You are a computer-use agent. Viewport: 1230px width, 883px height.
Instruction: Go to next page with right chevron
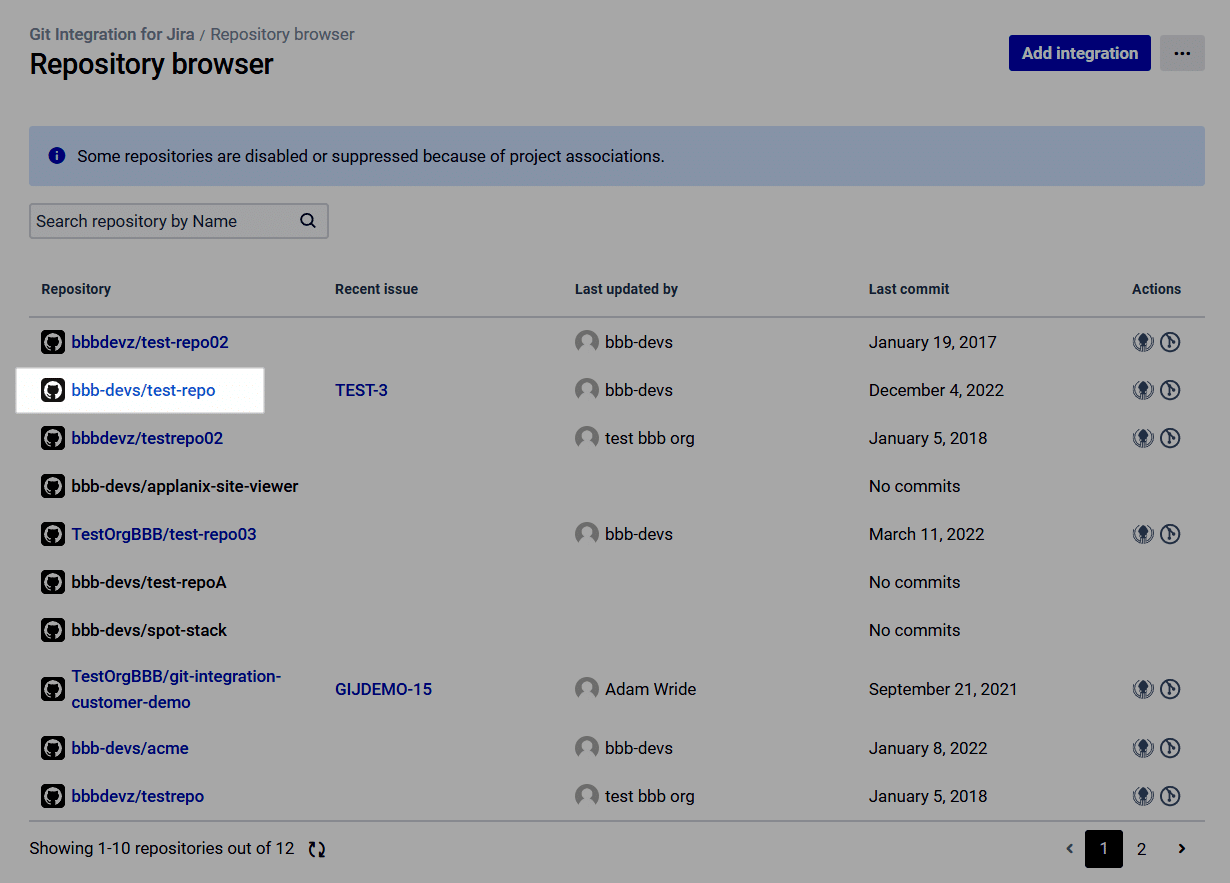pyautogui.click(x=1181, y=849)
